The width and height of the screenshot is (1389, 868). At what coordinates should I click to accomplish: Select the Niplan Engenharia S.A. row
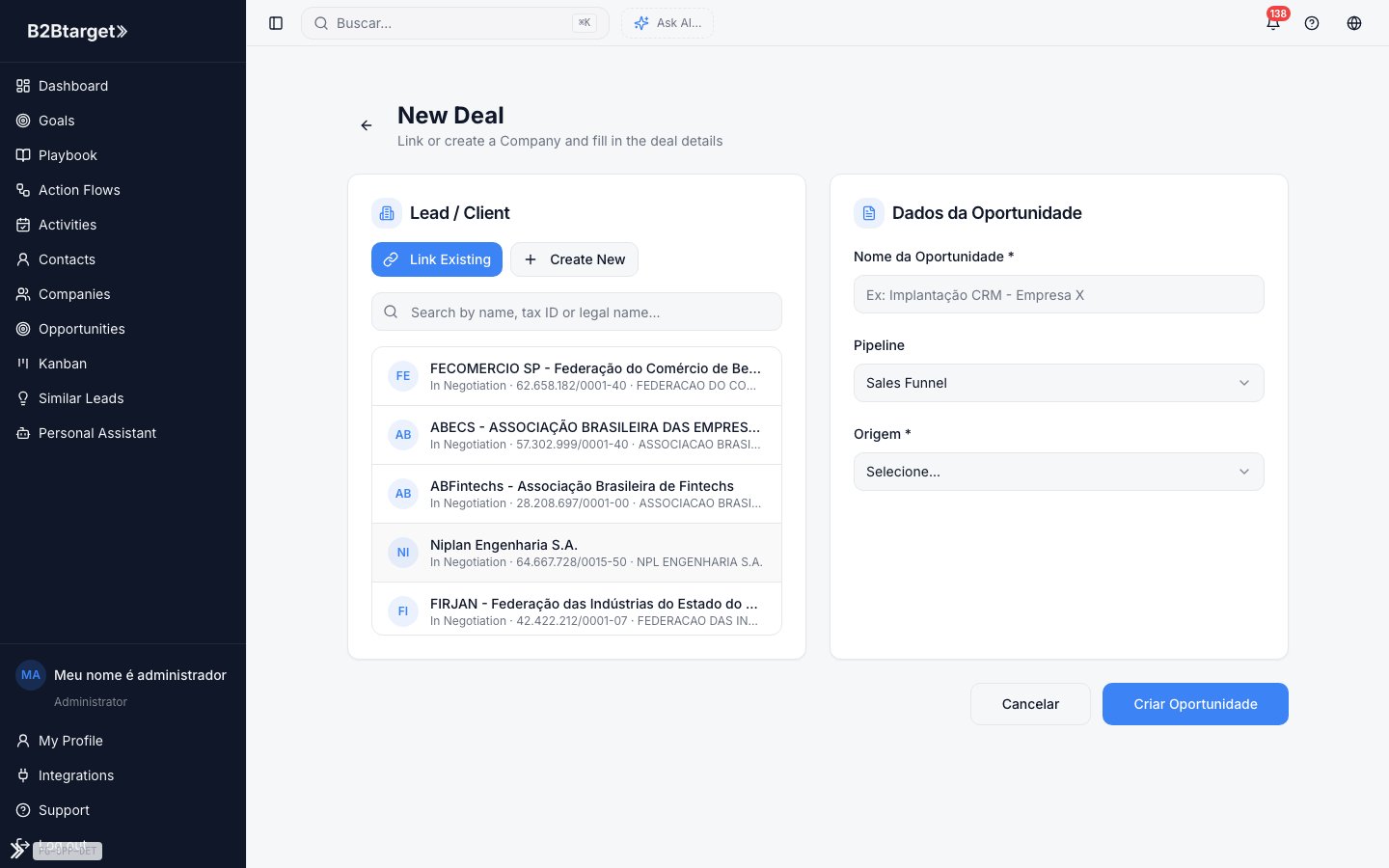(577, 553)
